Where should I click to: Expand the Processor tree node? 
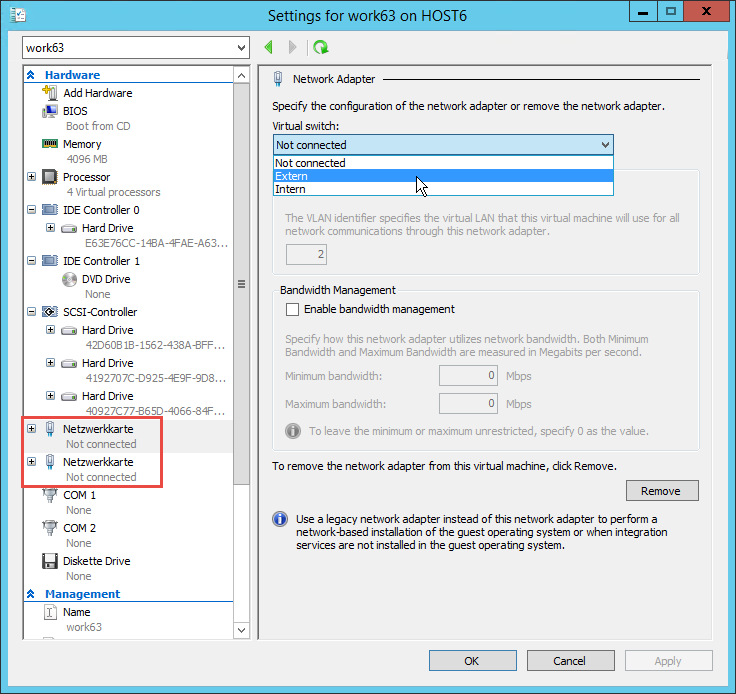pos(31,177)
